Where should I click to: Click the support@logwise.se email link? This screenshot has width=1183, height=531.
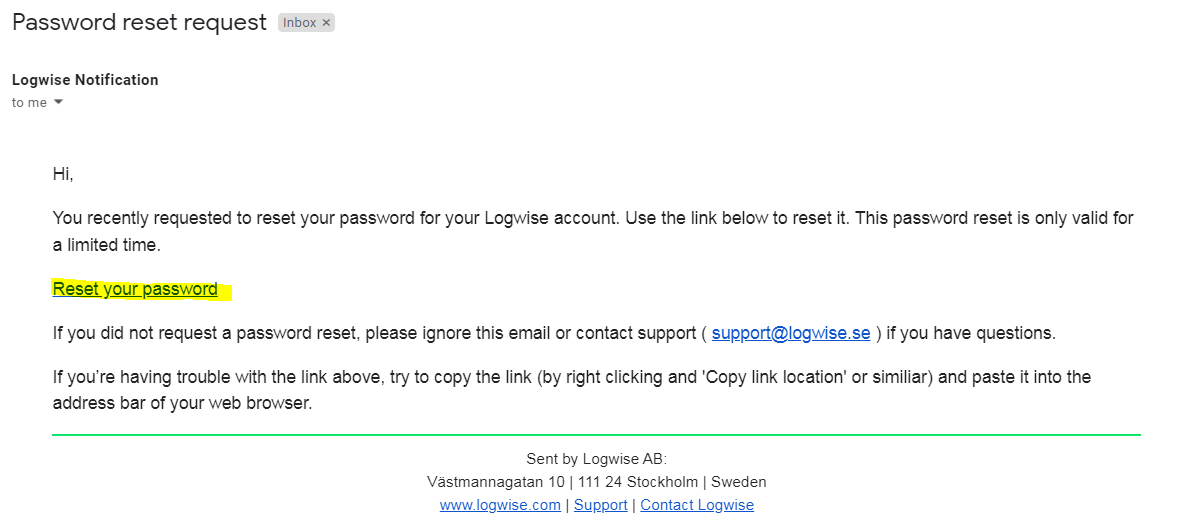[x=791, y=333]
